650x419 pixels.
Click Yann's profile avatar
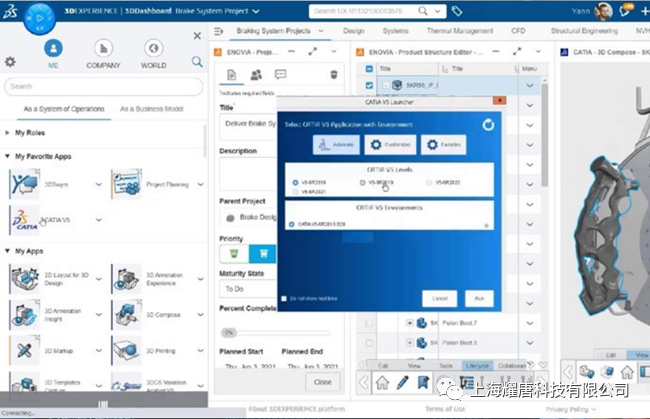pyautogui.click(x=603, y=11)
